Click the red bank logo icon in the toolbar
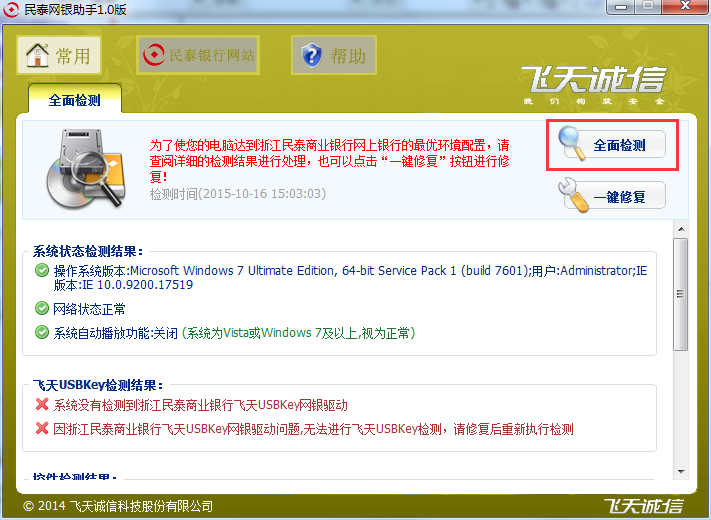The image size is (711, 520). point(154,55)
